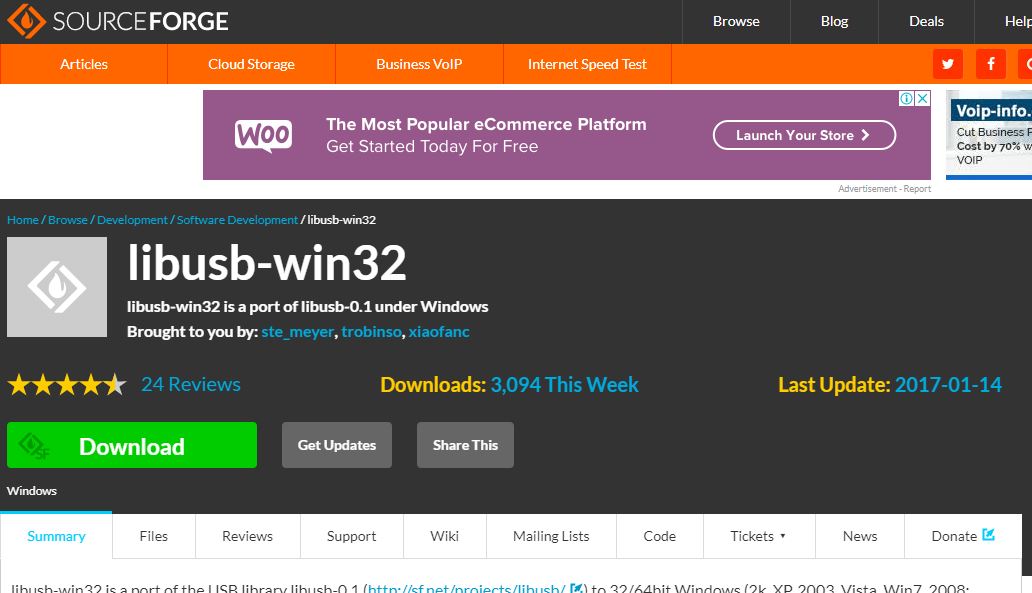Switch to the Reviews tab
This screenshot has height=593, width=1032.
click(247, 536)
